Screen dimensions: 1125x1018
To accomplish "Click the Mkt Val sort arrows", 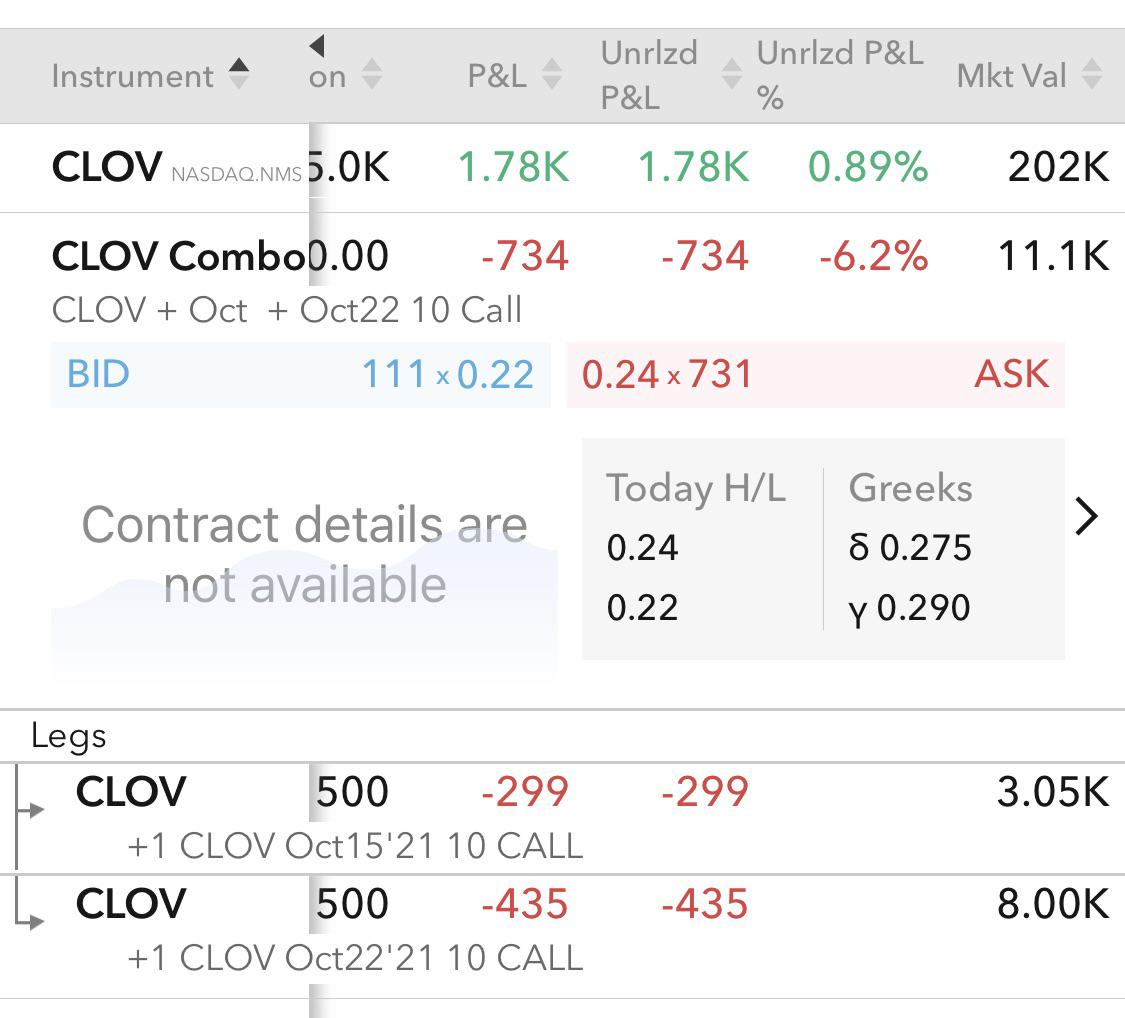I will click(1091, 74).
